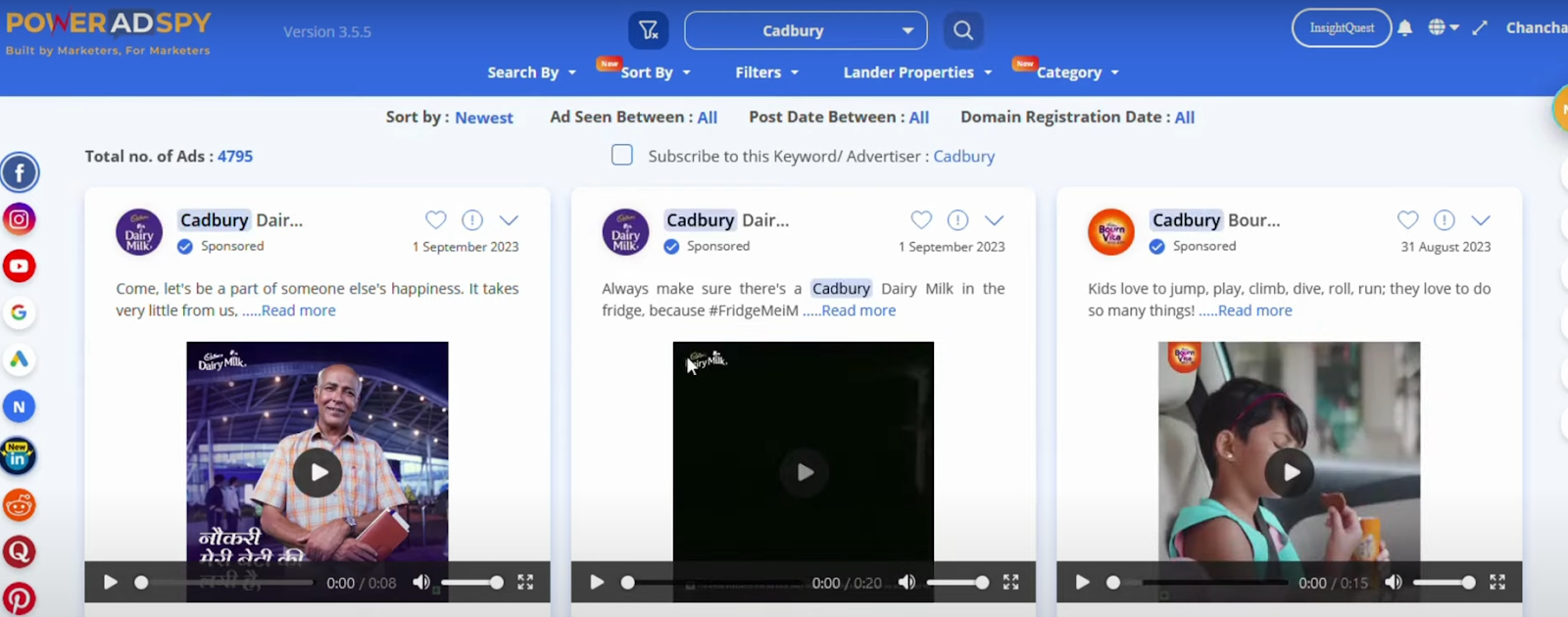Image resolution: width=1568 pixels, height=617 pixels.
Task: Open the Facebook platform in sidebar
Action: click(20, 172)
